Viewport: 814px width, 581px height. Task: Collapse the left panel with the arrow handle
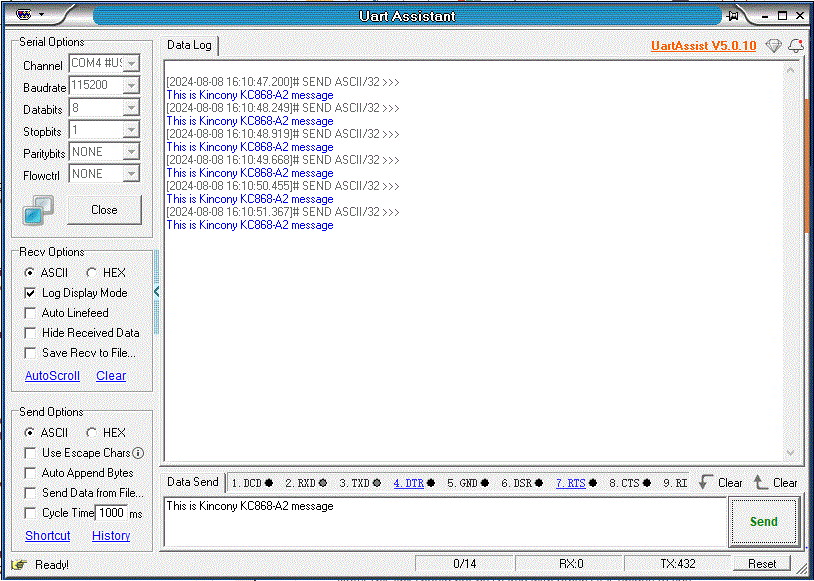[156, 292]
